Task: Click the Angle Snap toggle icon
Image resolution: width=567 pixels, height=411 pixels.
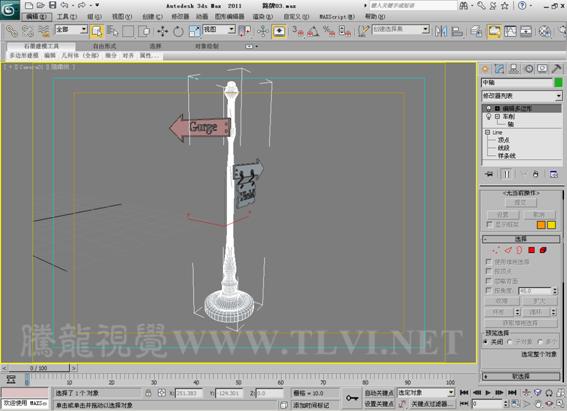Action: pyautogui.click(x=313, y=31)
